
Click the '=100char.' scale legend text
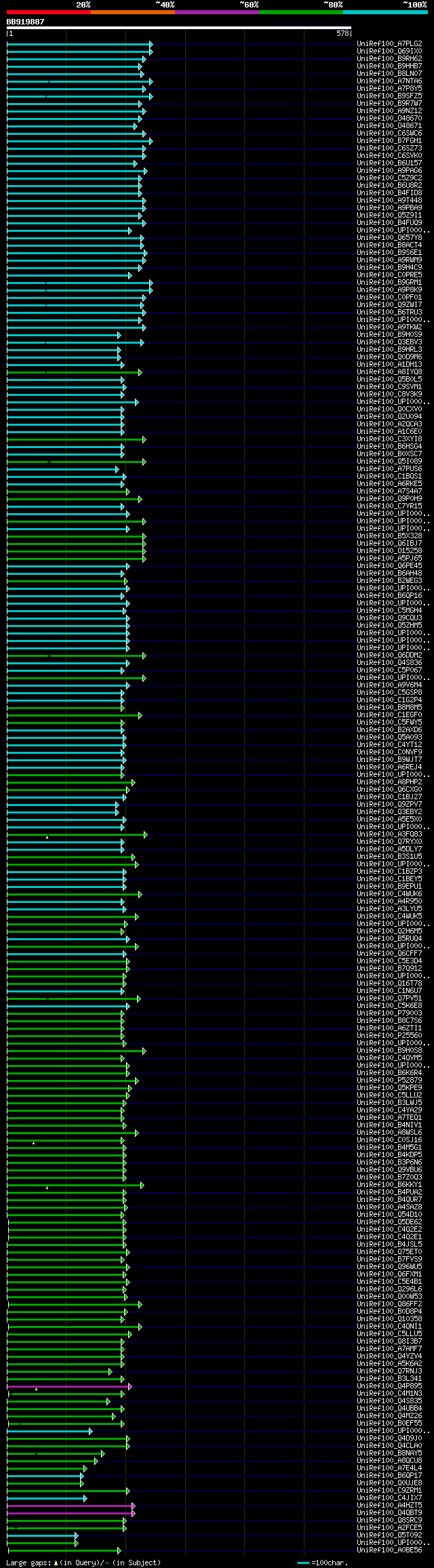coord(330,1563)
